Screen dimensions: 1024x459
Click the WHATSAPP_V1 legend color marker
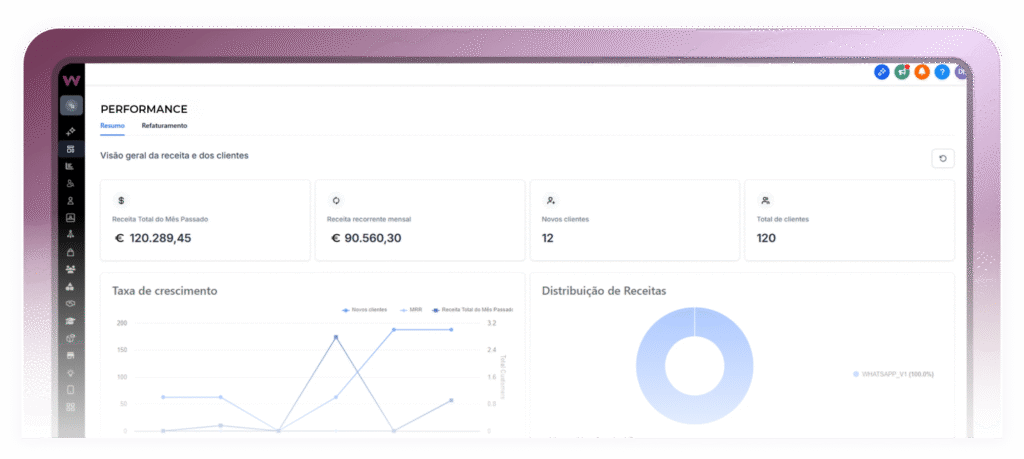[x=856, y=374]
